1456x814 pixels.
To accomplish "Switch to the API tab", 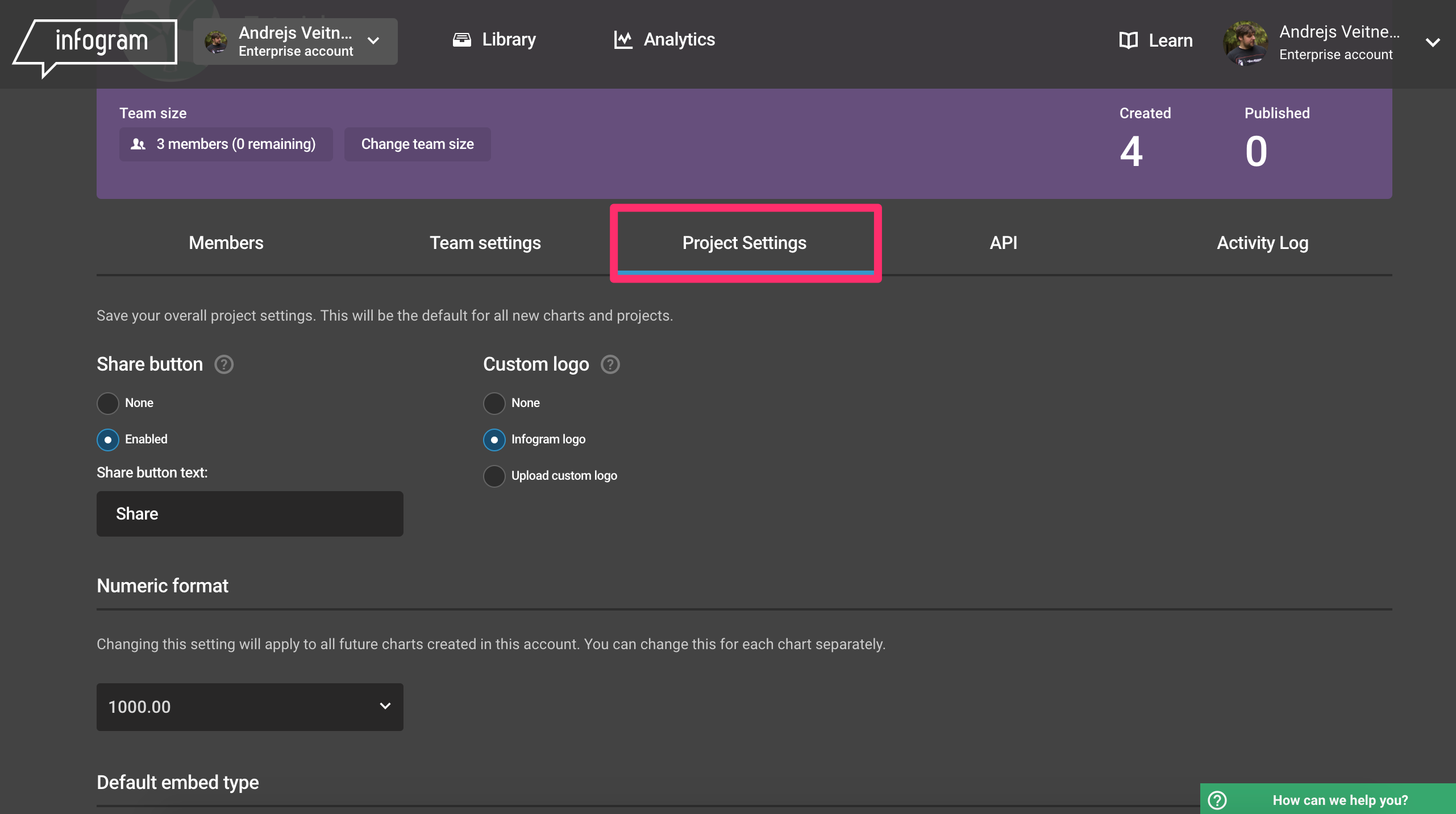I will pos(1004,243).
